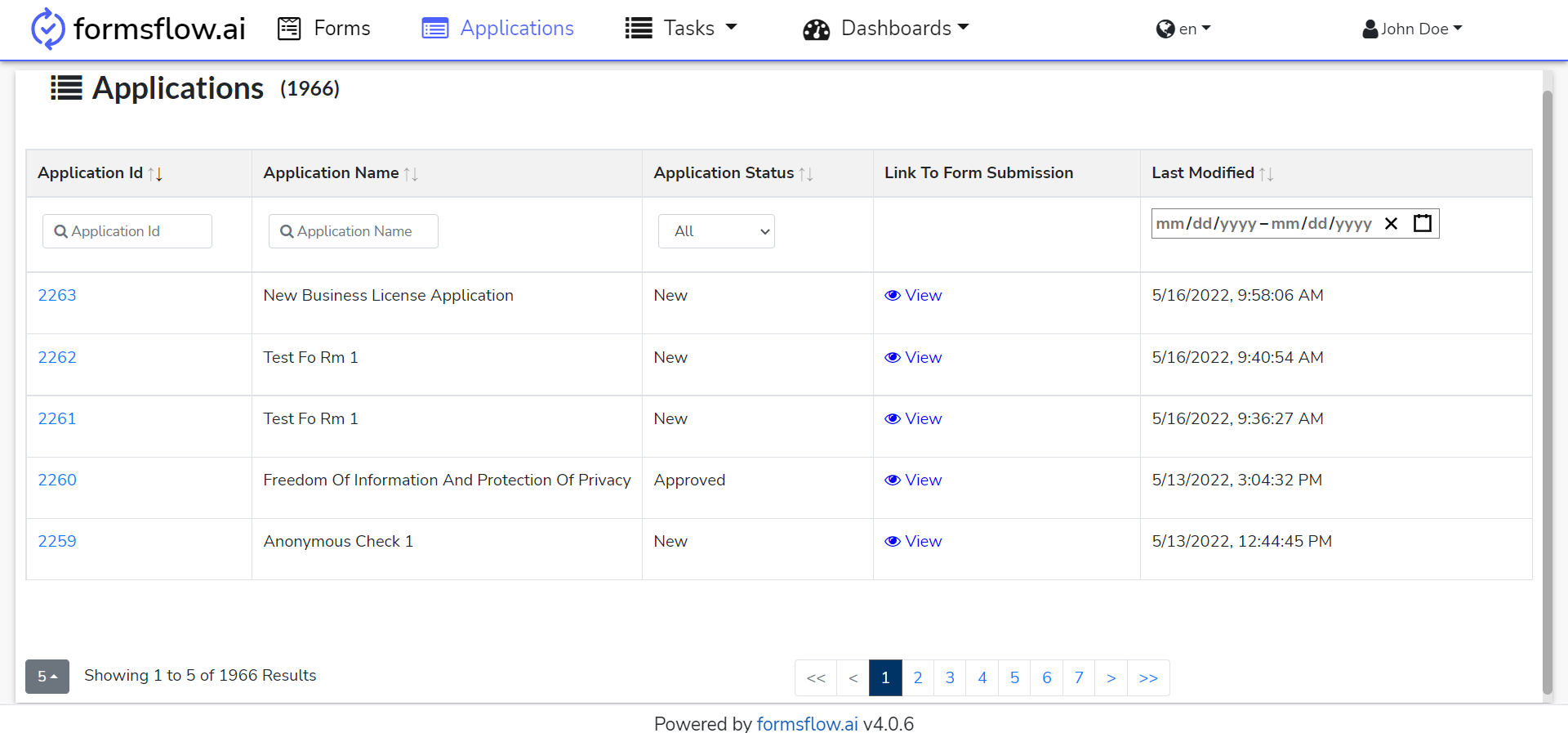
Task: Open application 2260 link
Action: [57, 480]
